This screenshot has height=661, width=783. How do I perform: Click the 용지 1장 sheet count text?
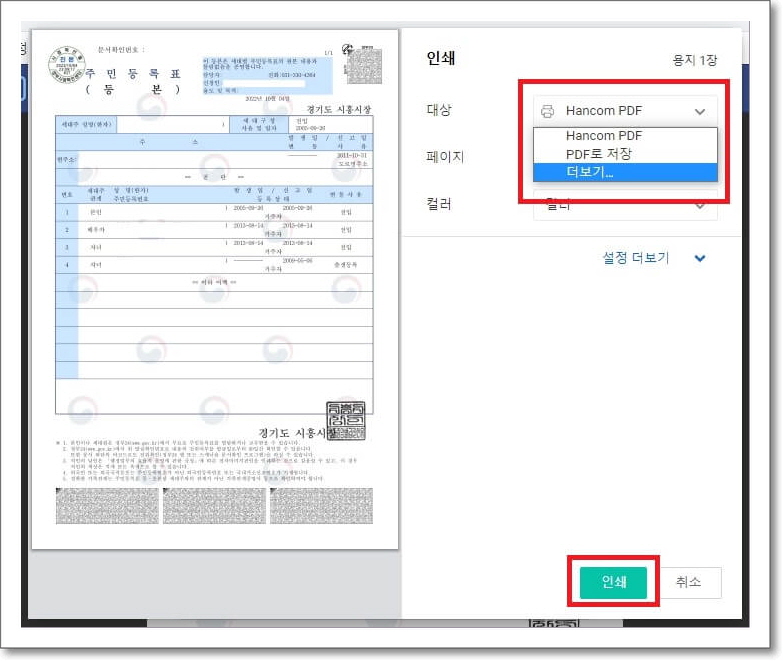tap(695, 60)
